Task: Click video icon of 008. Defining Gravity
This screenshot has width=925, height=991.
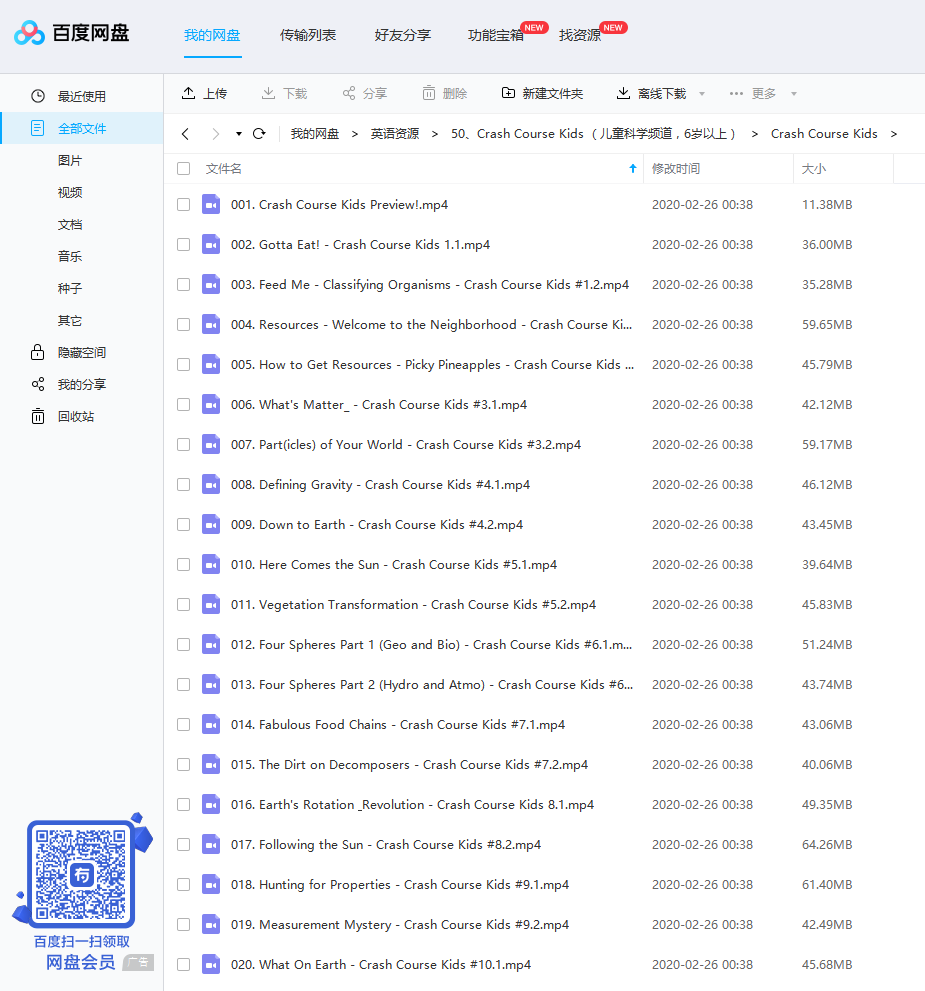Action: (x=210, y=485)
